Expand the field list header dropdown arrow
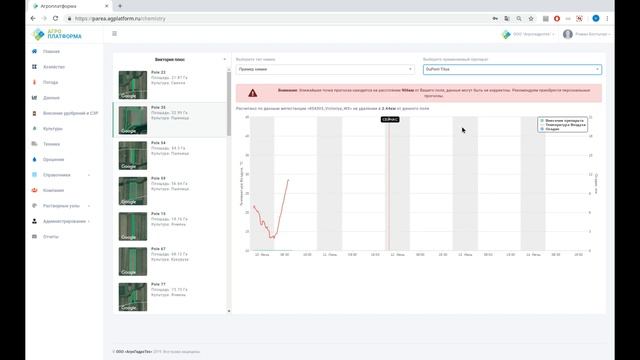Screen dimensions: 640x360 pyautogui.click(x=224, y=60)
